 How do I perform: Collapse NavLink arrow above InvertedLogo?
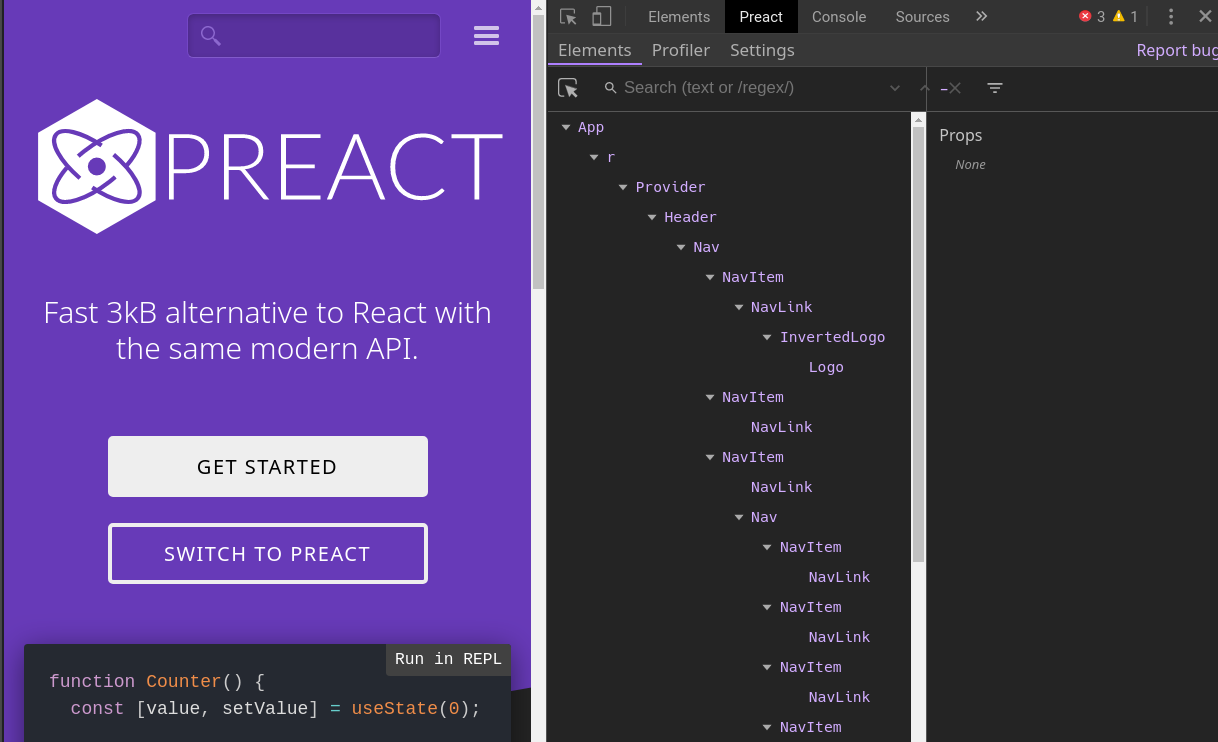coord(739,307)
